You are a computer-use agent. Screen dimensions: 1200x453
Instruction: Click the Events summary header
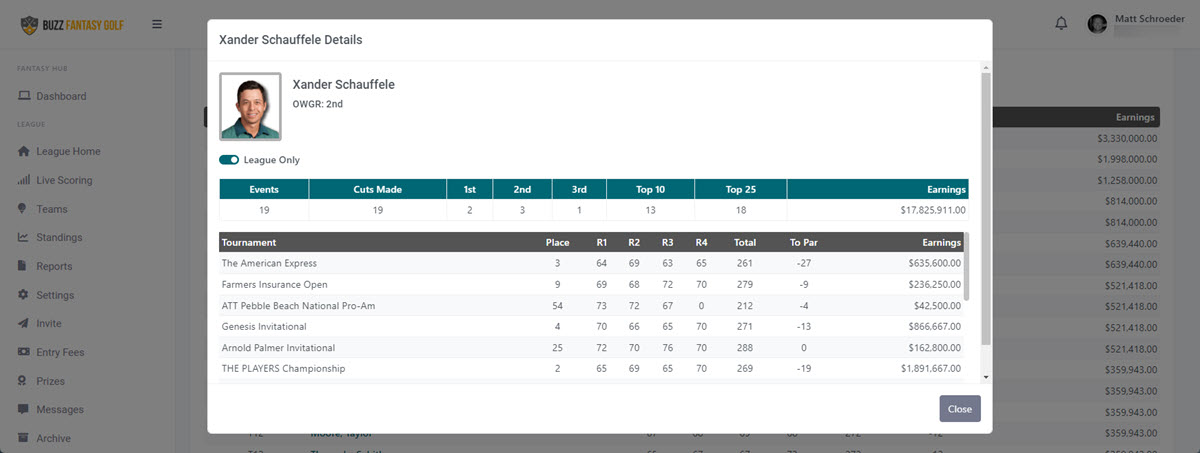pyautogui.click(x=264, y=189)
